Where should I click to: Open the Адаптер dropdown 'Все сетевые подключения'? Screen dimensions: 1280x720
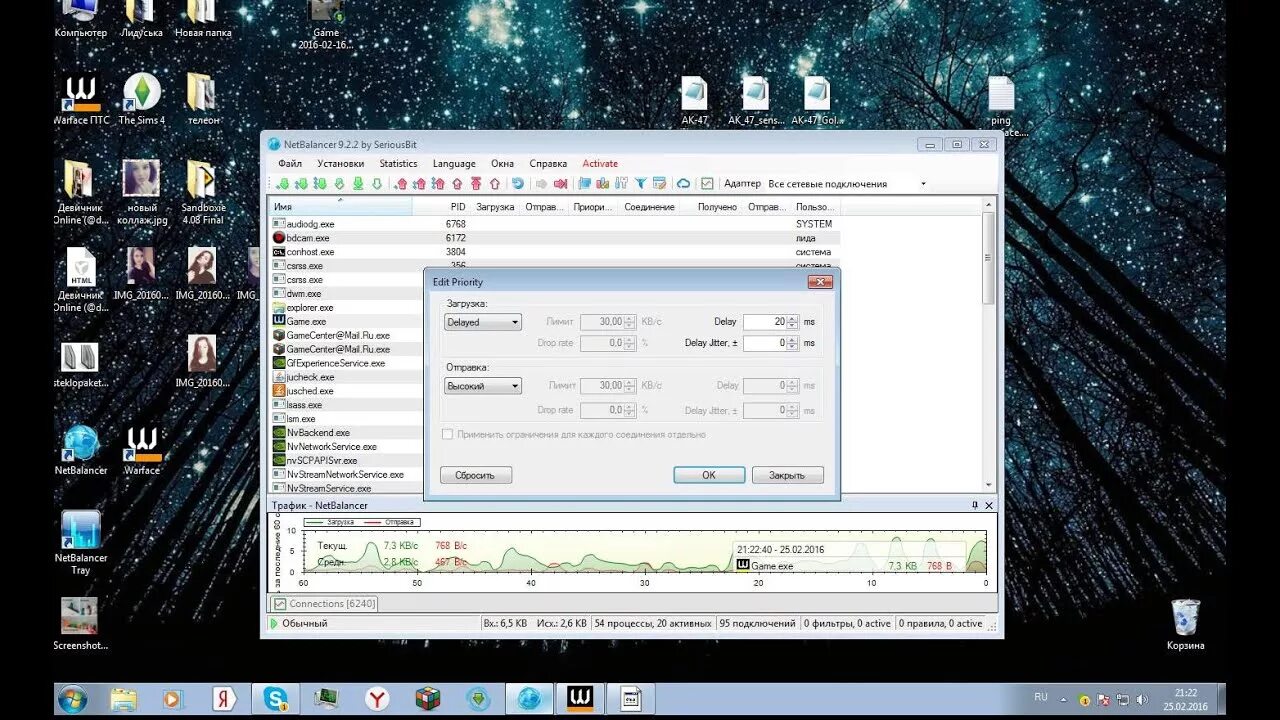[x=846, y=184]
